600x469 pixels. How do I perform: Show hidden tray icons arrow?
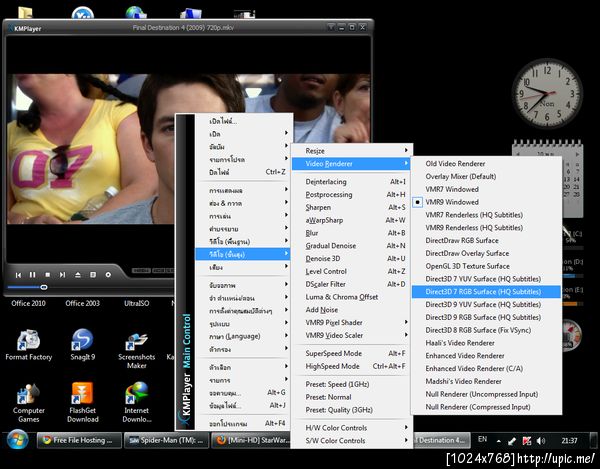(499, 441)
